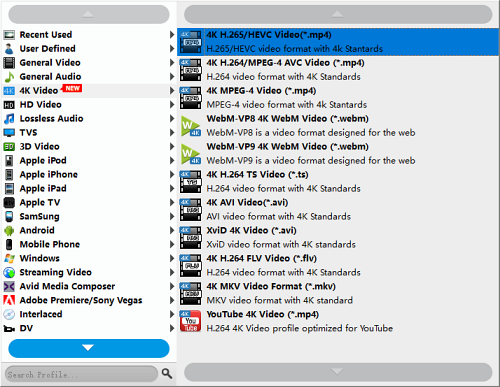Click the Mobile Phone icon
This screenshot has width=500, height=387.
(x=9, y=245)
